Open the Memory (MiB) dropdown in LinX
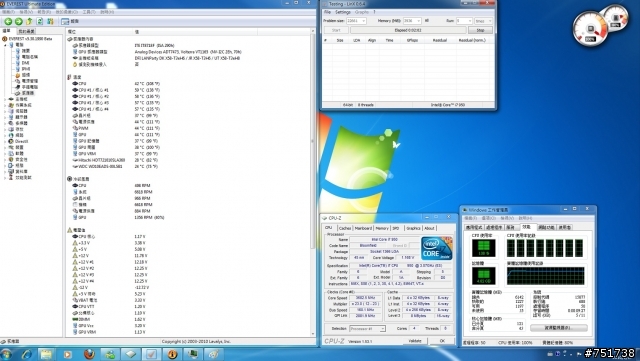640x361 pixels. click(412, 21)
